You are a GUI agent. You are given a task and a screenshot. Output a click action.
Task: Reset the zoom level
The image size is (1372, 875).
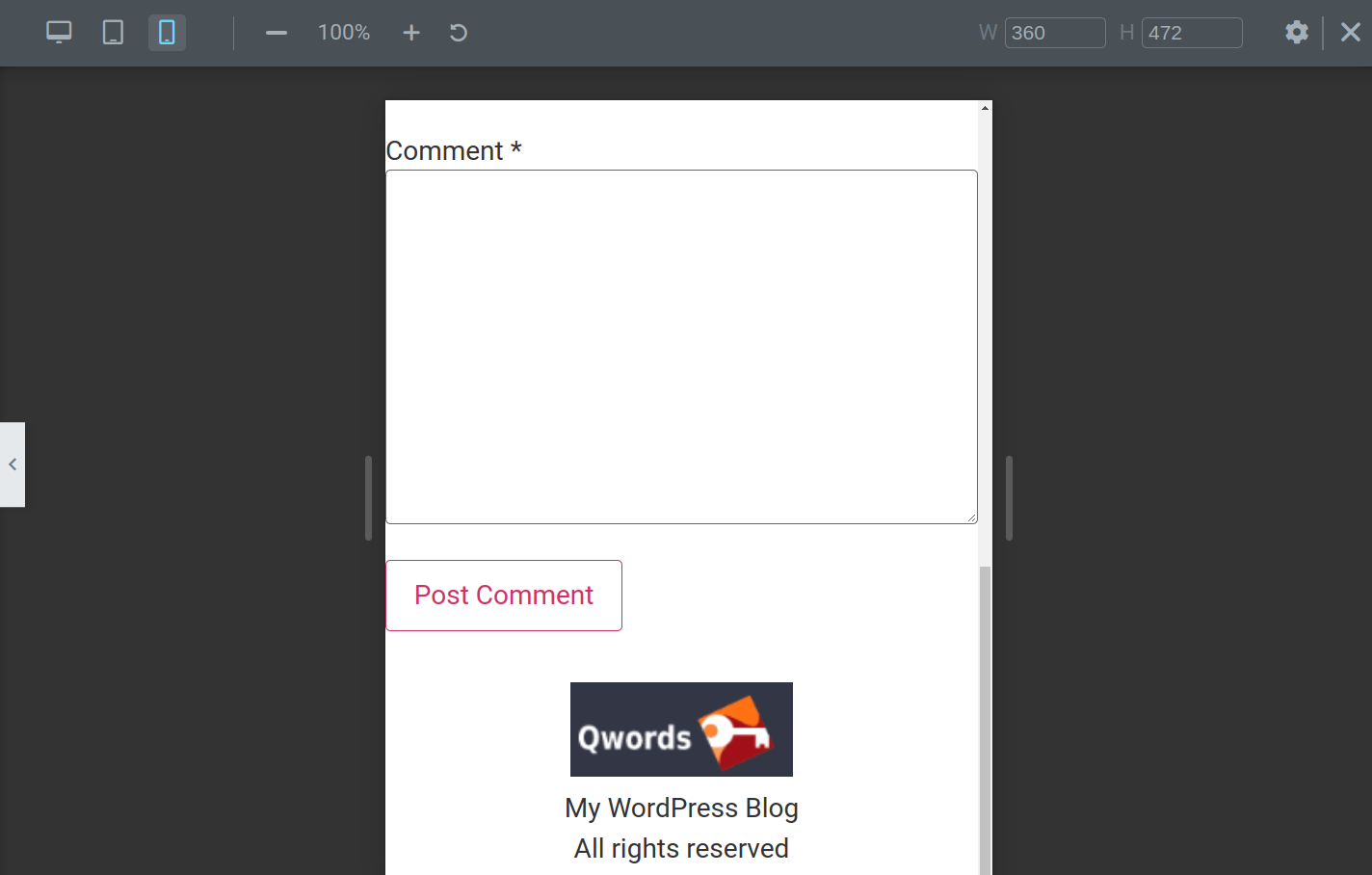point(459,33)
